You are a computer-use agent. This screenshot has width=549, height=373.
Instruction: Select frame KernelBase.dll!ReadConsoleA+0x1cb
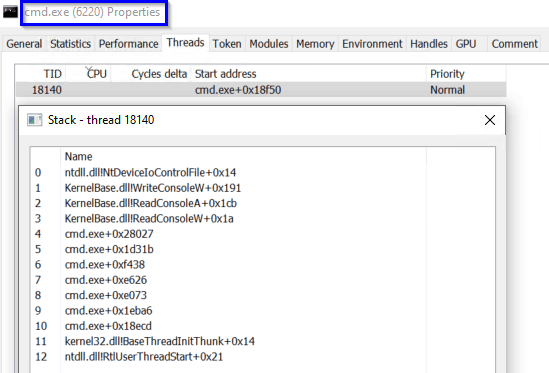click(151, 203)
